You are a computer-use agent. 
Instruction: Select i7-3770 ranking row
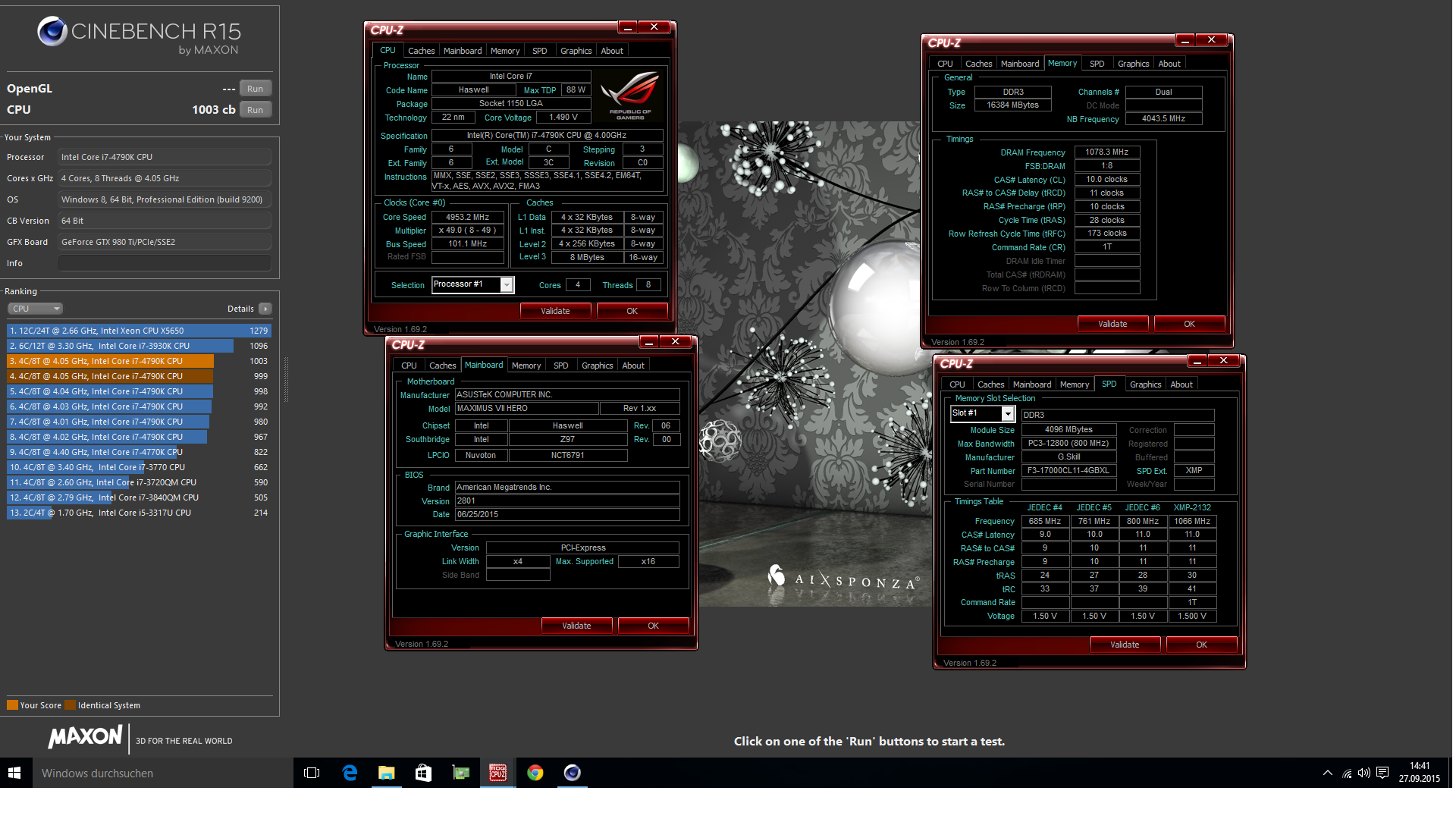point(139,467)
